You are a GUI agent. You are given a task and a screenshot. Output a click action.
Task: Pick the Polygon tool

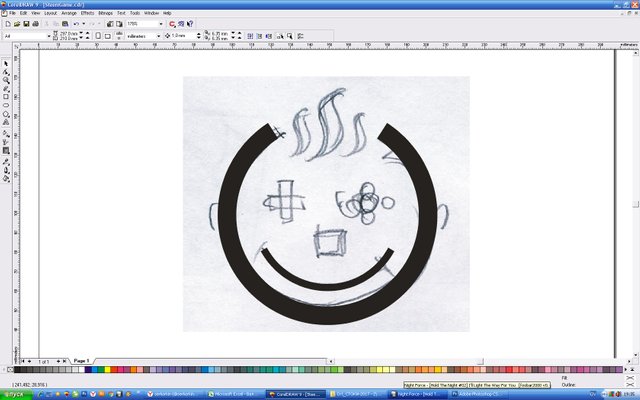6,114
